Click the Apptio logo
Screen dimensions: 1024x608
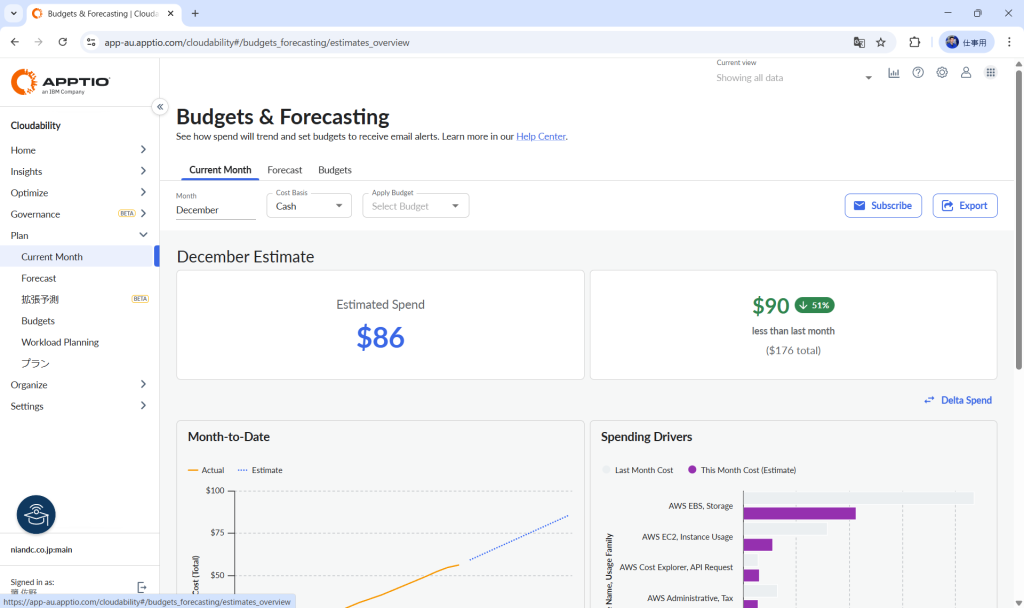[60, 82]
